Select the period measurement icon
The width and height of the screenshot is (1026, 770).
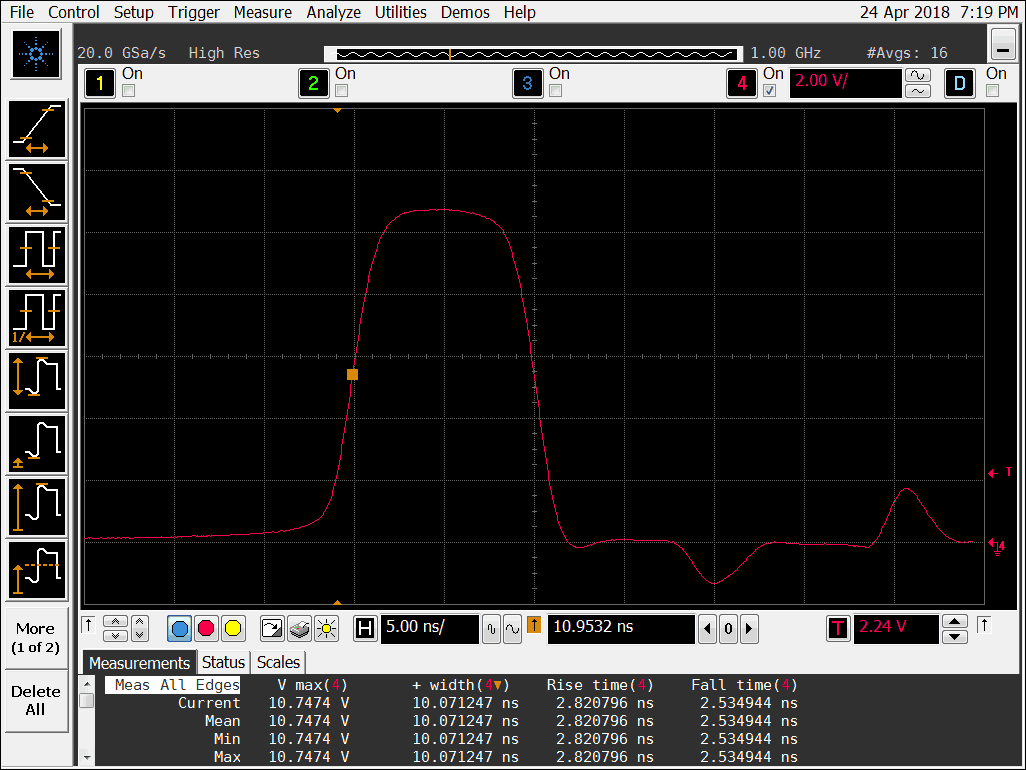[x=37, y=254]
